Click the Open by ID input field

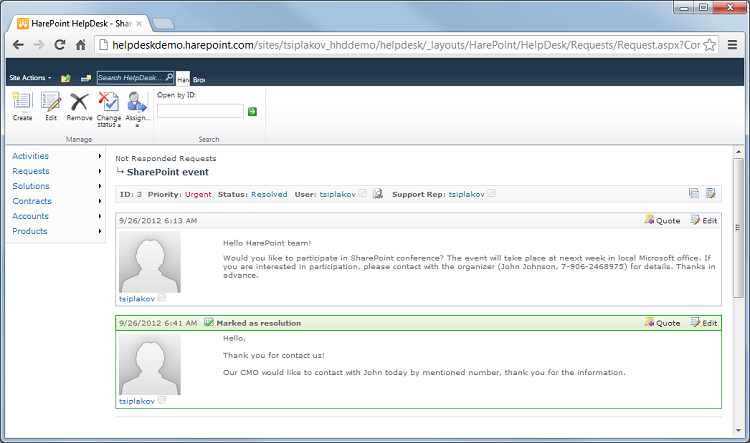200,111
